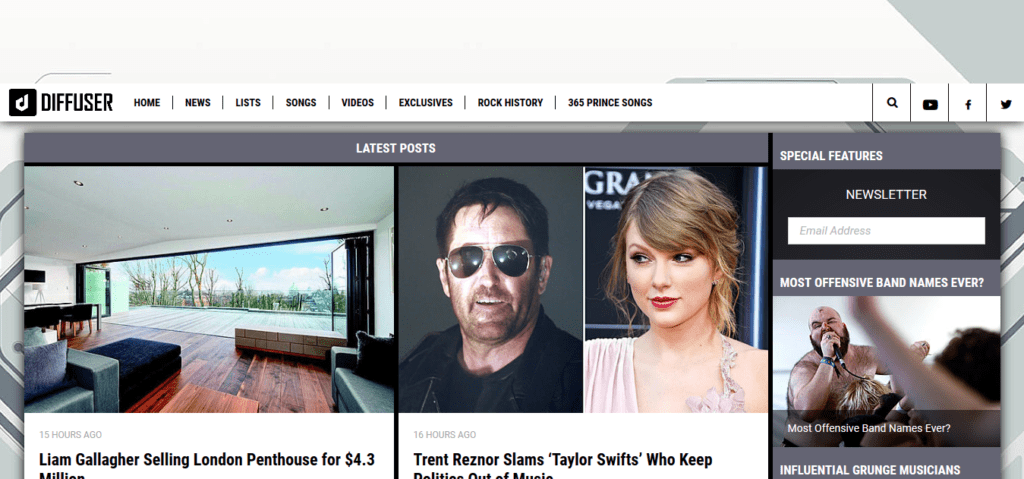
Task: Open the Rock History page
Action: click(510, 103)
